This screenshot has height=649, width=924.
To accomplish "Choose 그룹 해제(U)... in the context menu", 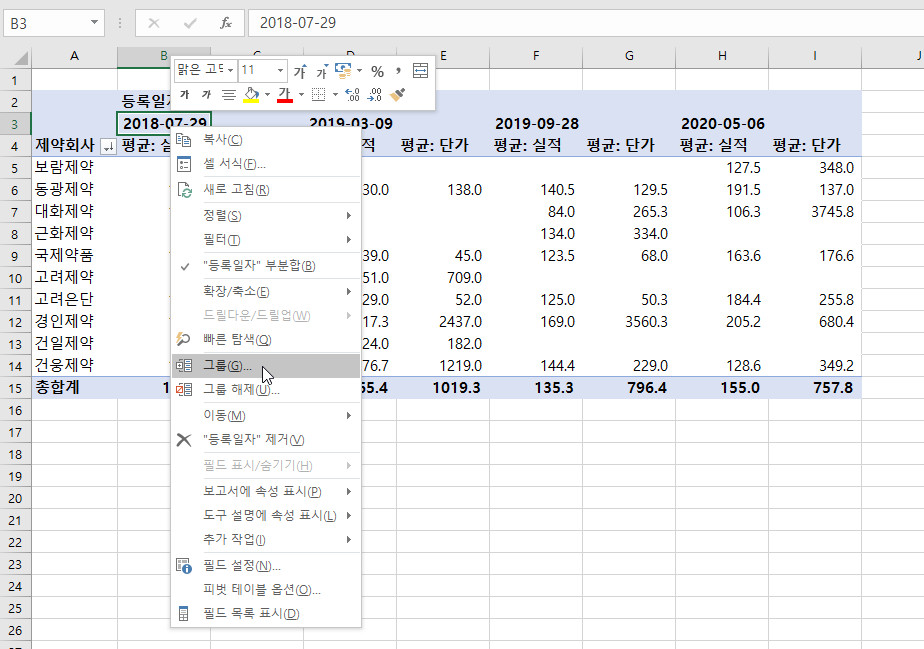I will pos(241,390).
